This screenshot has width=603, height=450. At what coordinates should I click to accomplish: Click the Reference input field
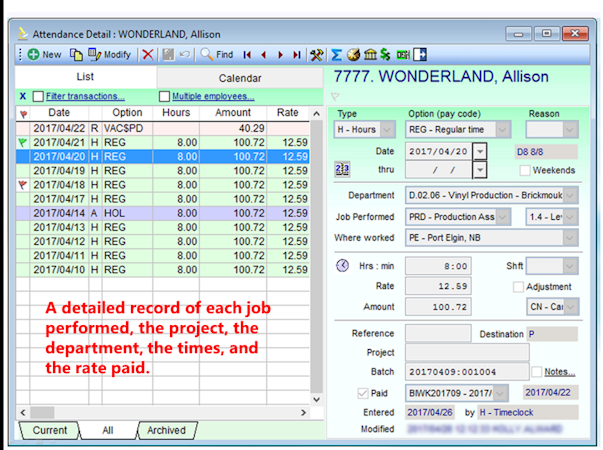click(x=437, y=333)
